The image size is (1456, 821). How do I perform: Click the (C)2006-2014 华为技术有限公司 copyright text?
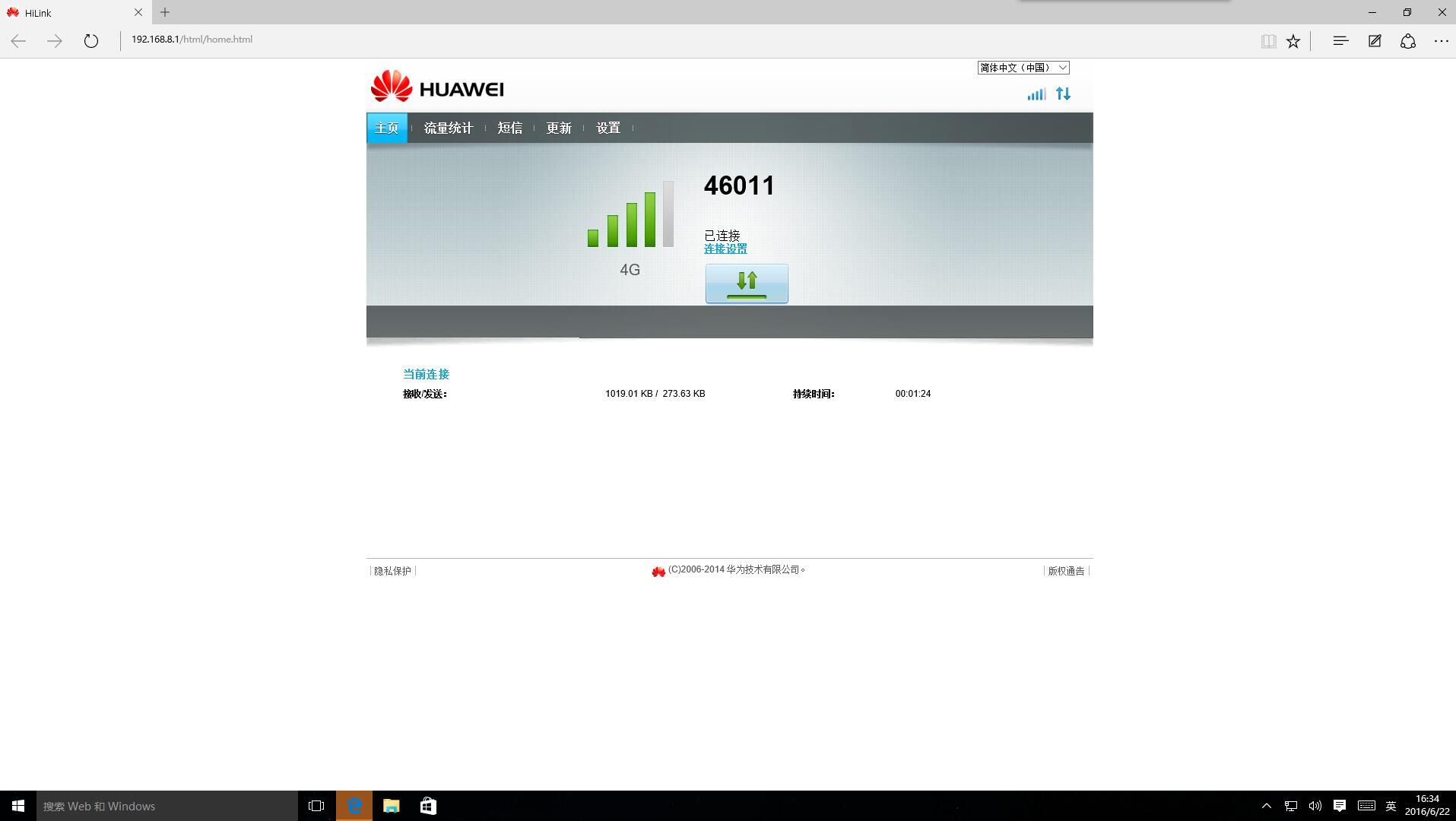736,570
